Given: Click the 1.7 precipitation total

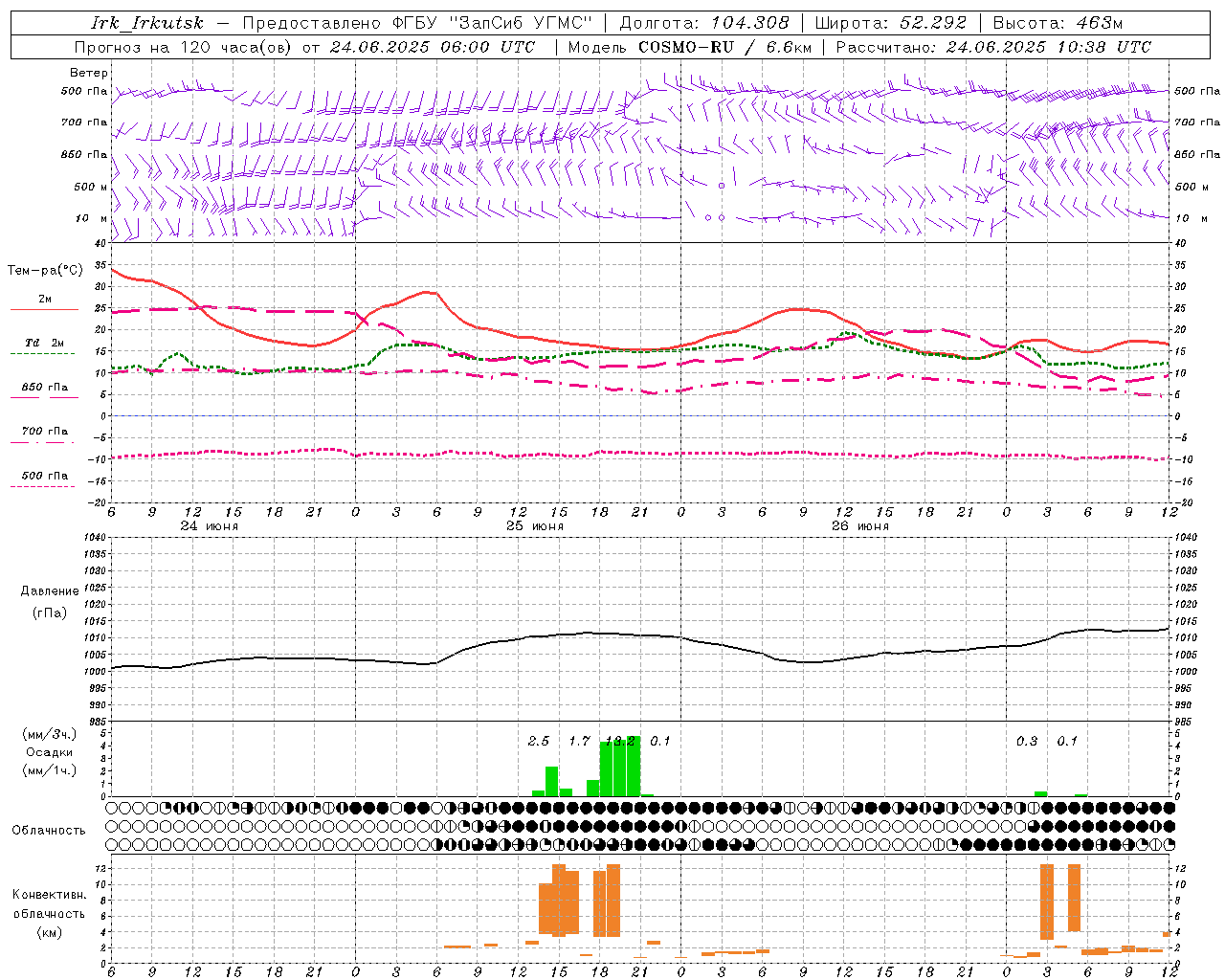Looking at the screenshot, I should 579,742.
